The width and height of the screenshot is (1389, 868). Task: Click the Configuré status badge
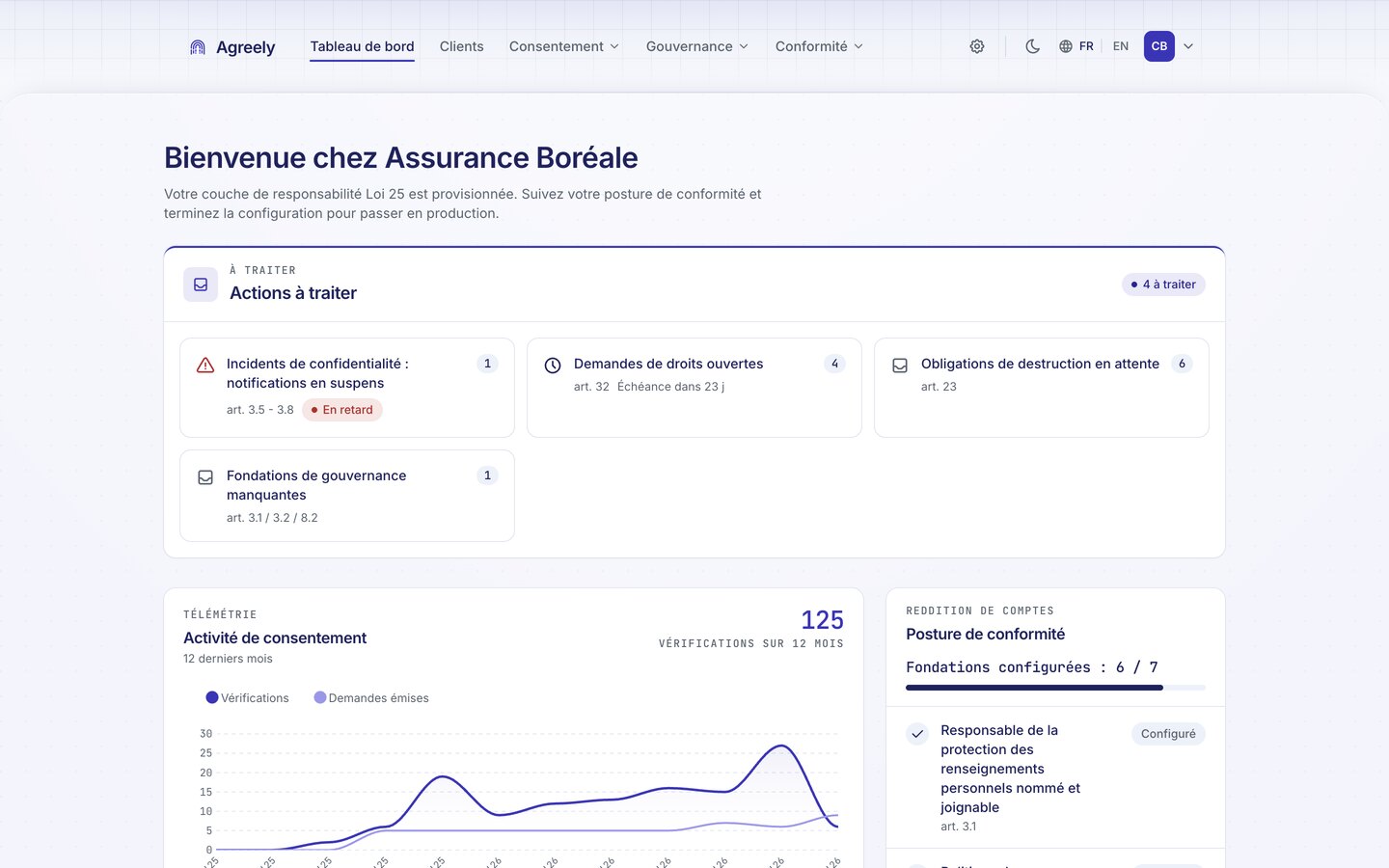click(1168, 734)
